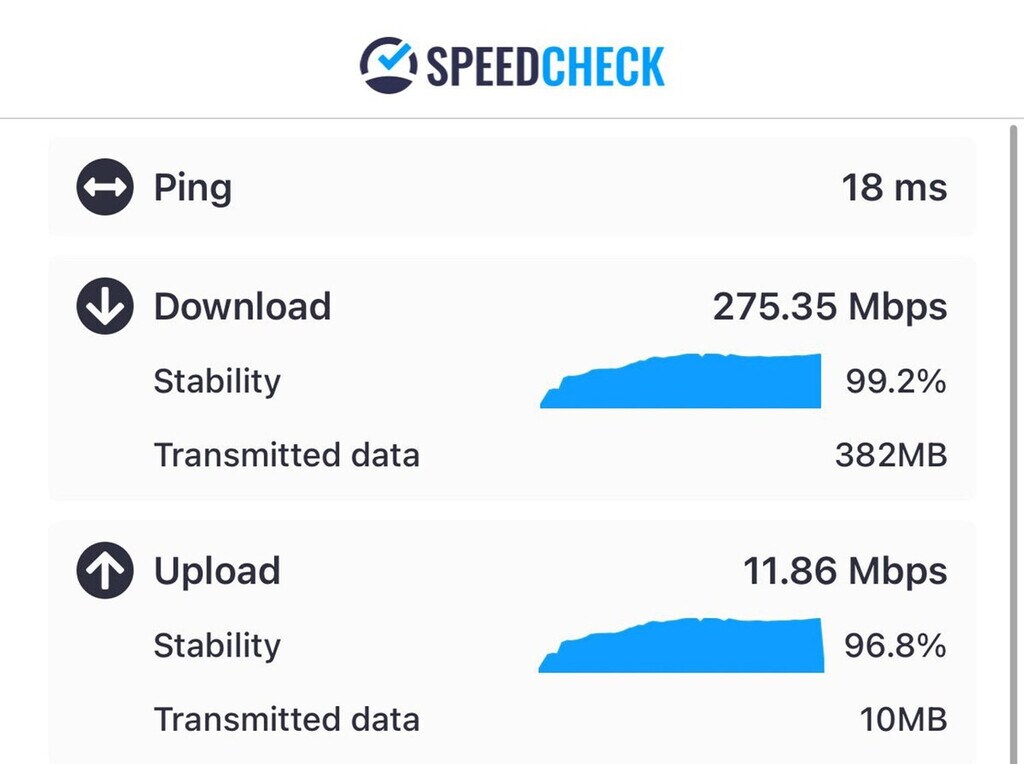Click the SPEEDCHECK brand name text

545,67
